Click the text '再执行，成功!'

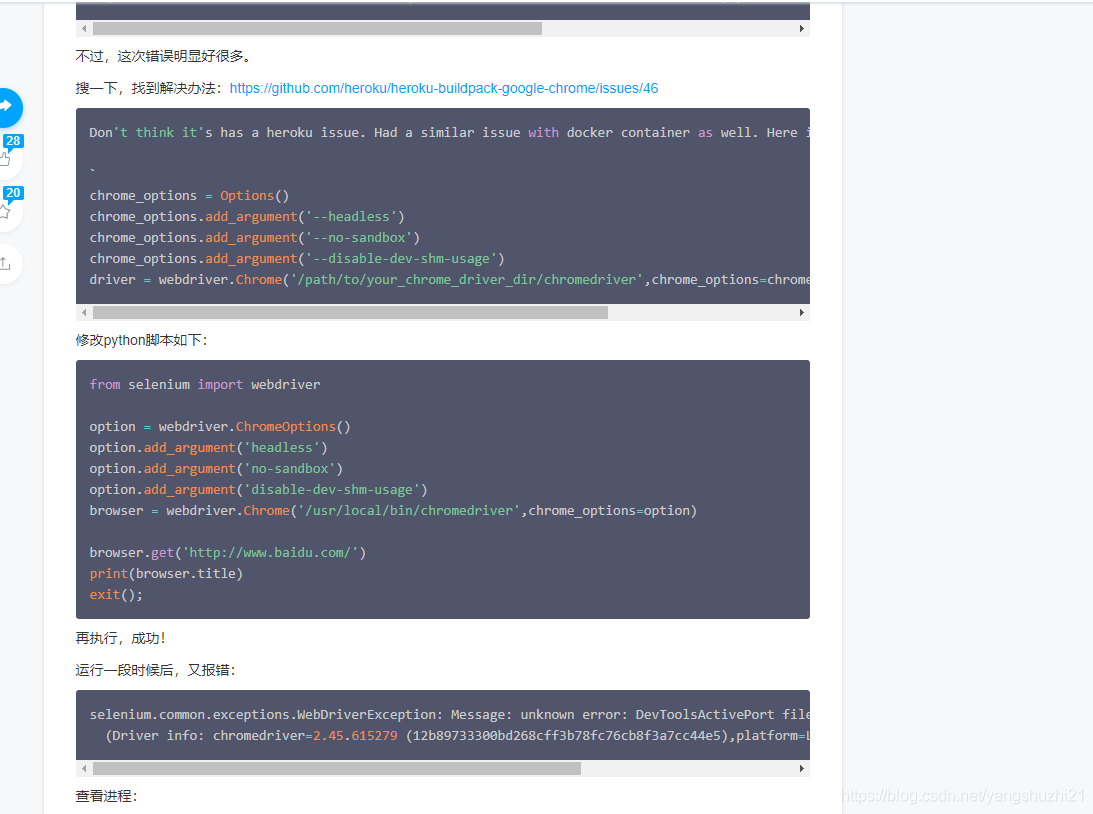(120, 638)
